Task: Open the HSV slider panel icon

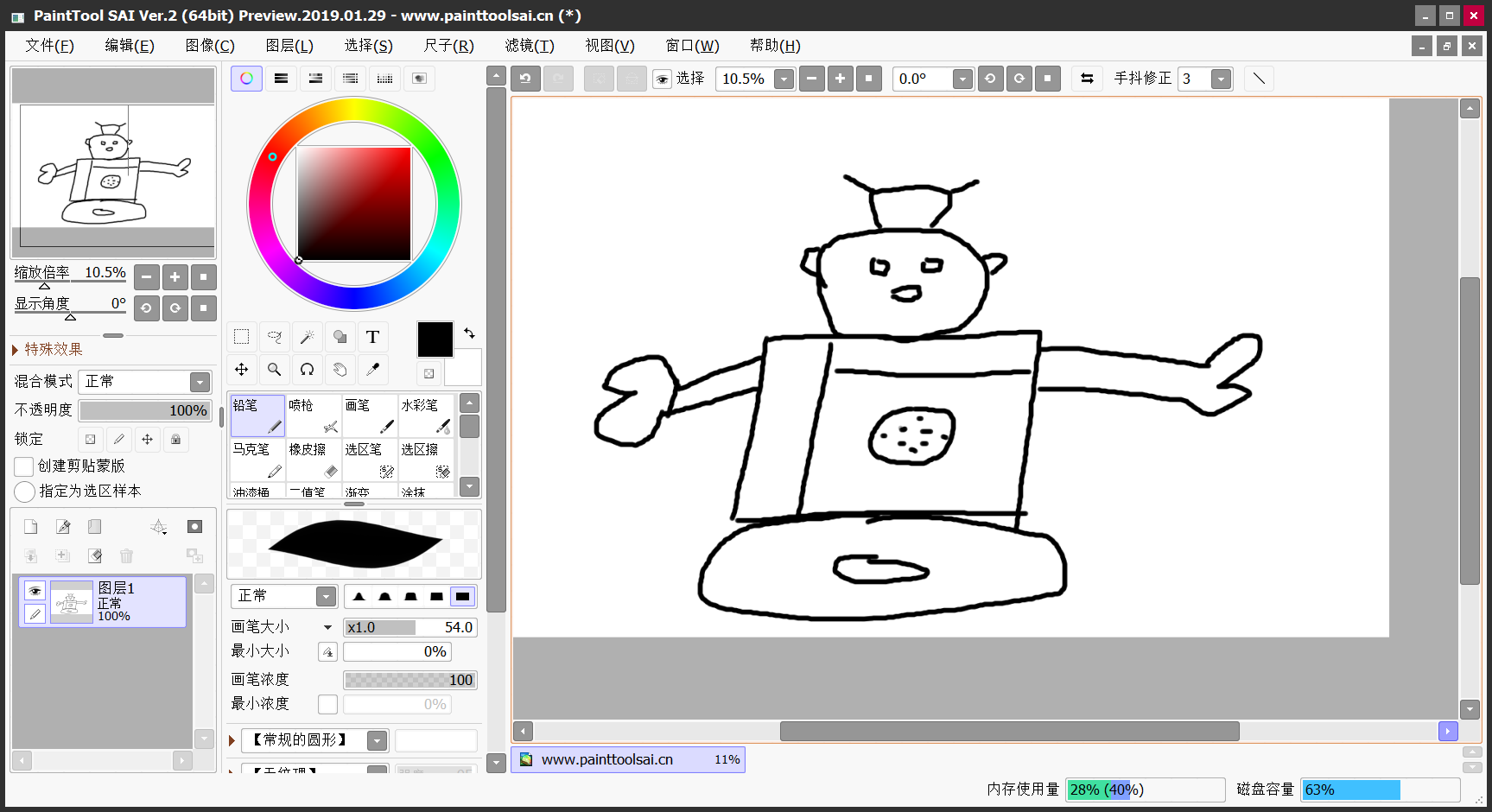Action: [315, 79]
